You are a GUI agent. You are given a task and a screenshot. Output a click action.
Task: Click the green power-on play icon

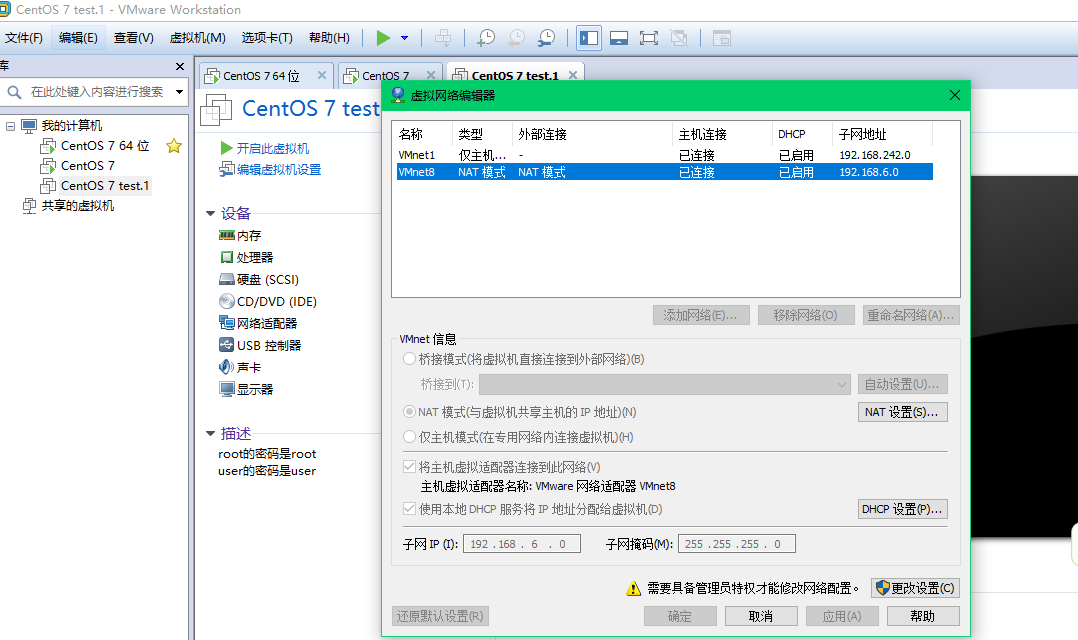383,38
